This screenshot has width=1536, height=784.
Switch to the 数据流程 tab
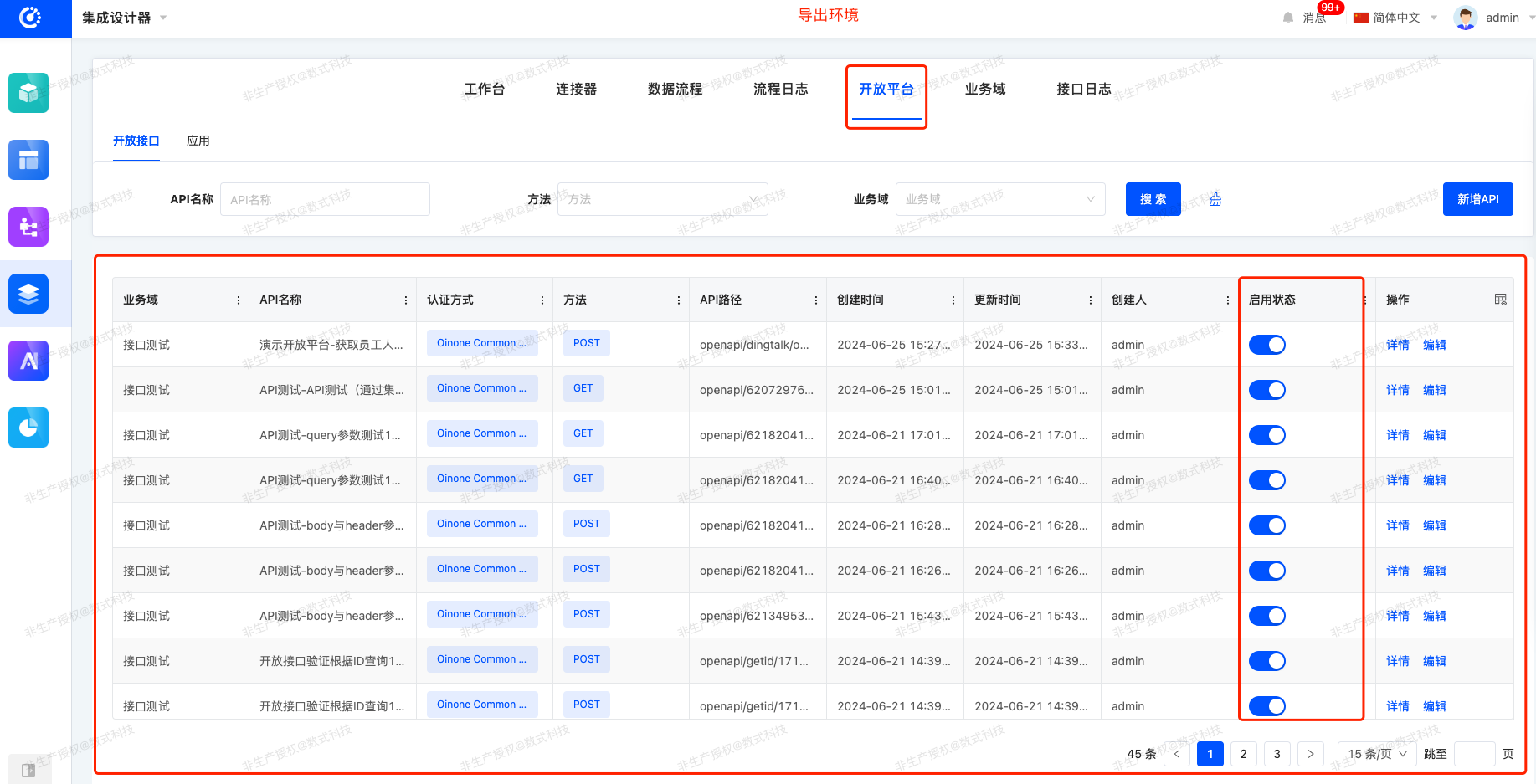point(676,89)
